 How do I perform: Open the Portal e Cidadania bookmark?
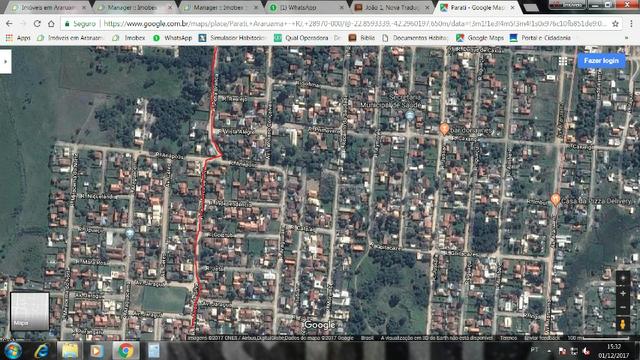tap(540, 38)
